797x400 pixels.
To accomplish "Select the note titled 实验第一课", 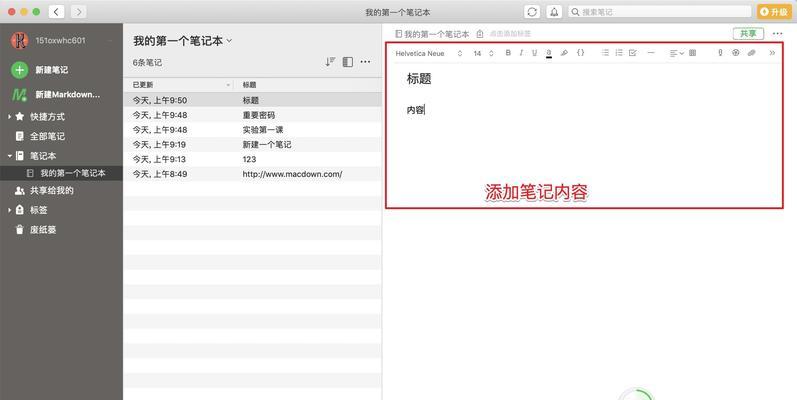I will click(253, 130).
